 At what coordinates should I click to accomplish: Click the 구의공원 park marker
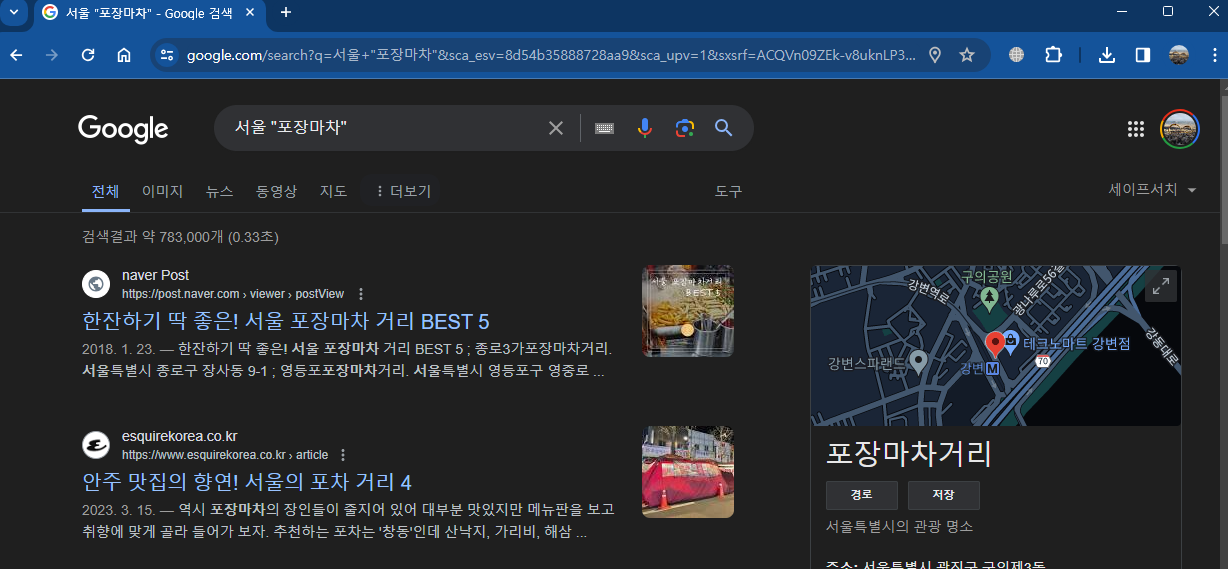click(989, 297)
